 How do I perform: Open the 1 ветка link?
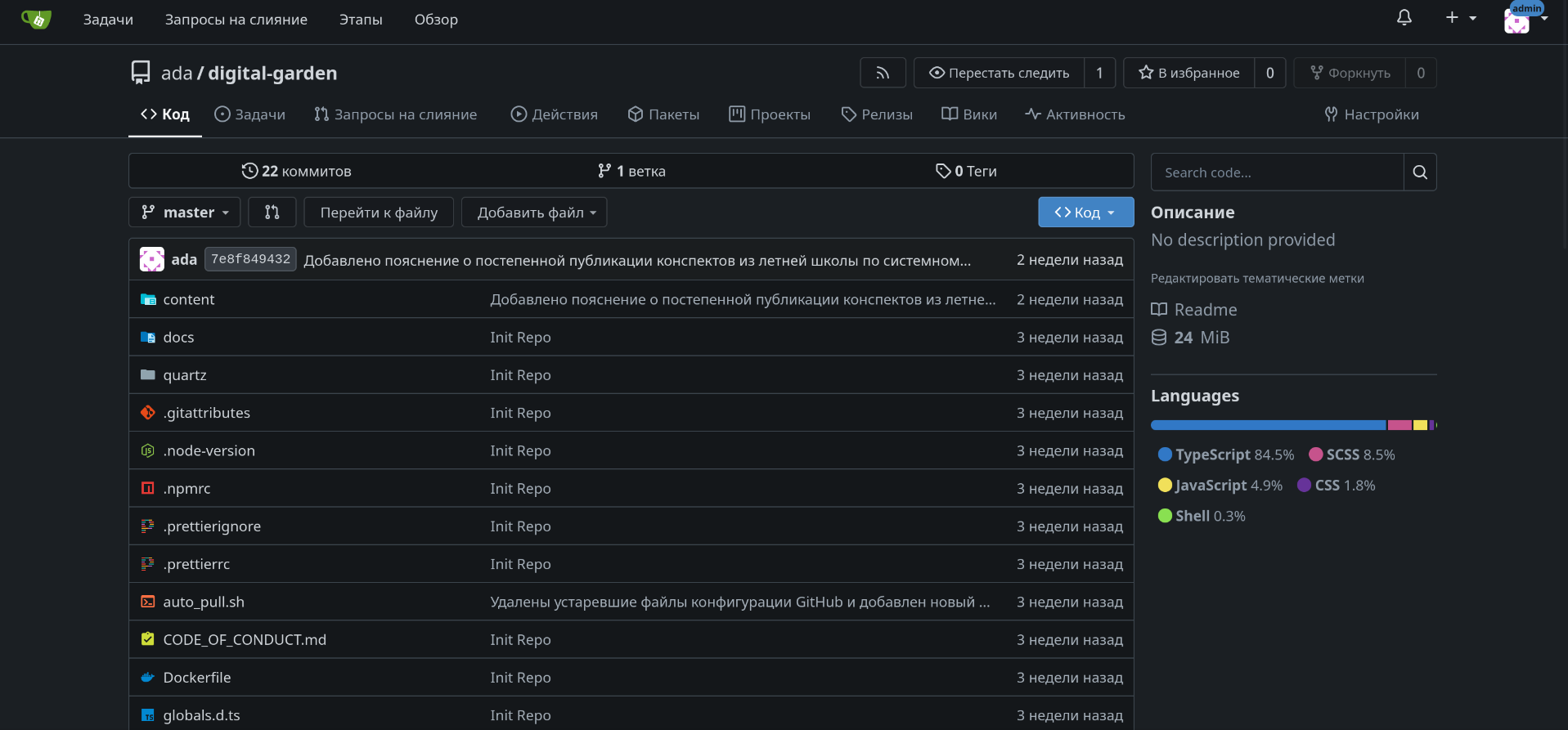[631, 171]
